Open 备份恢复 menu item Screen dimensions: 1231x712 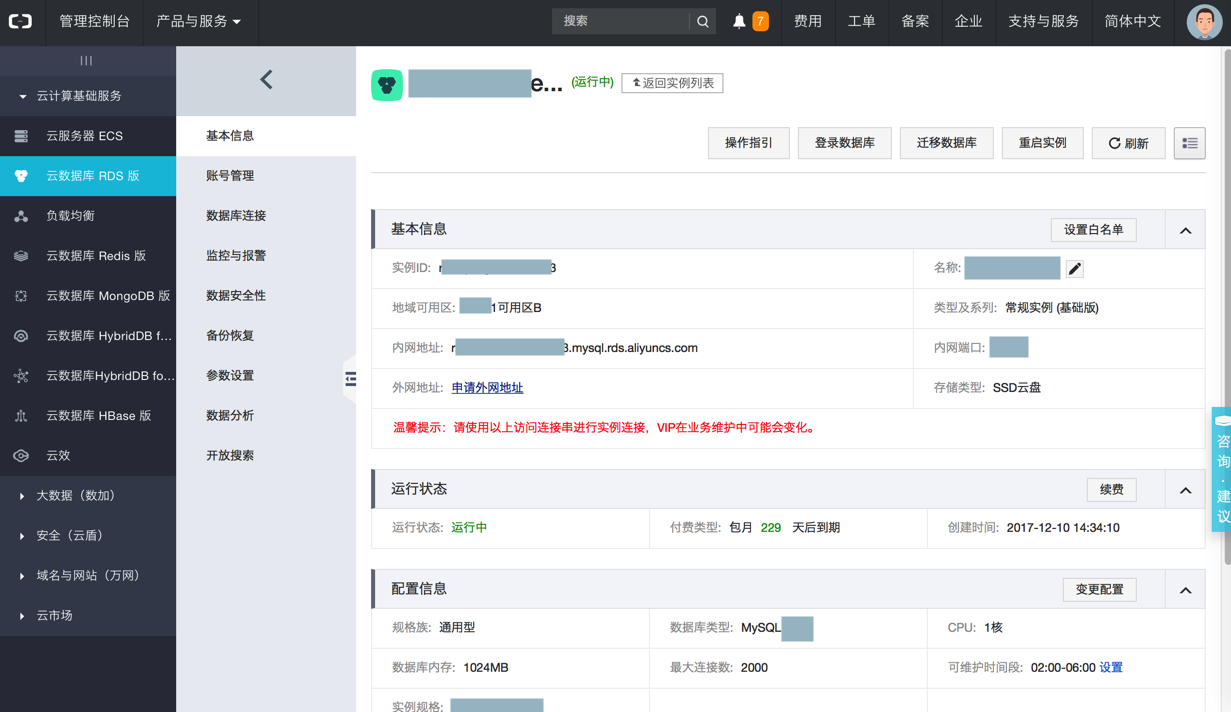(x=266, y=336)
